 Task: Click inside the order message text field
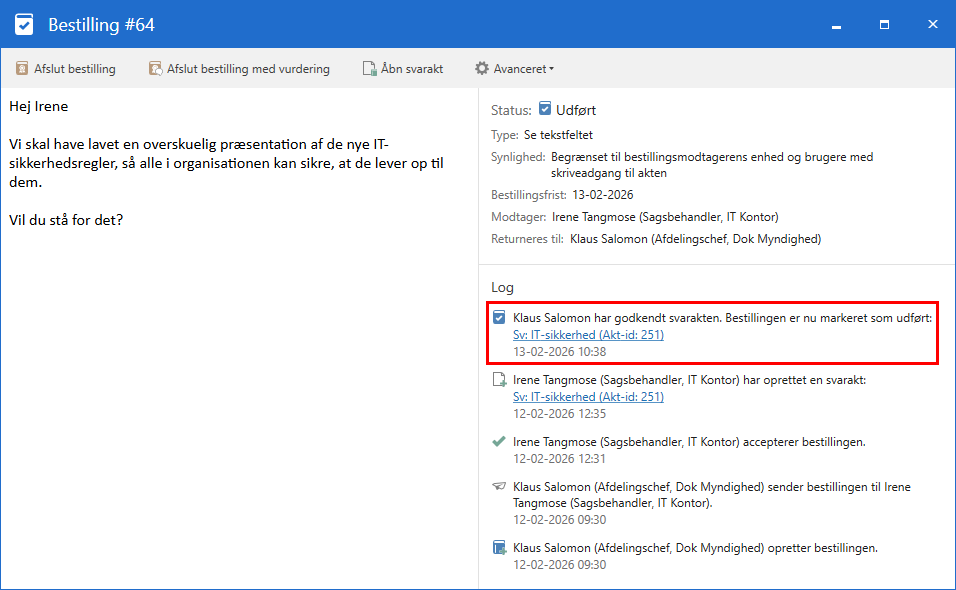pyautogui.click(x=240, y=350)
